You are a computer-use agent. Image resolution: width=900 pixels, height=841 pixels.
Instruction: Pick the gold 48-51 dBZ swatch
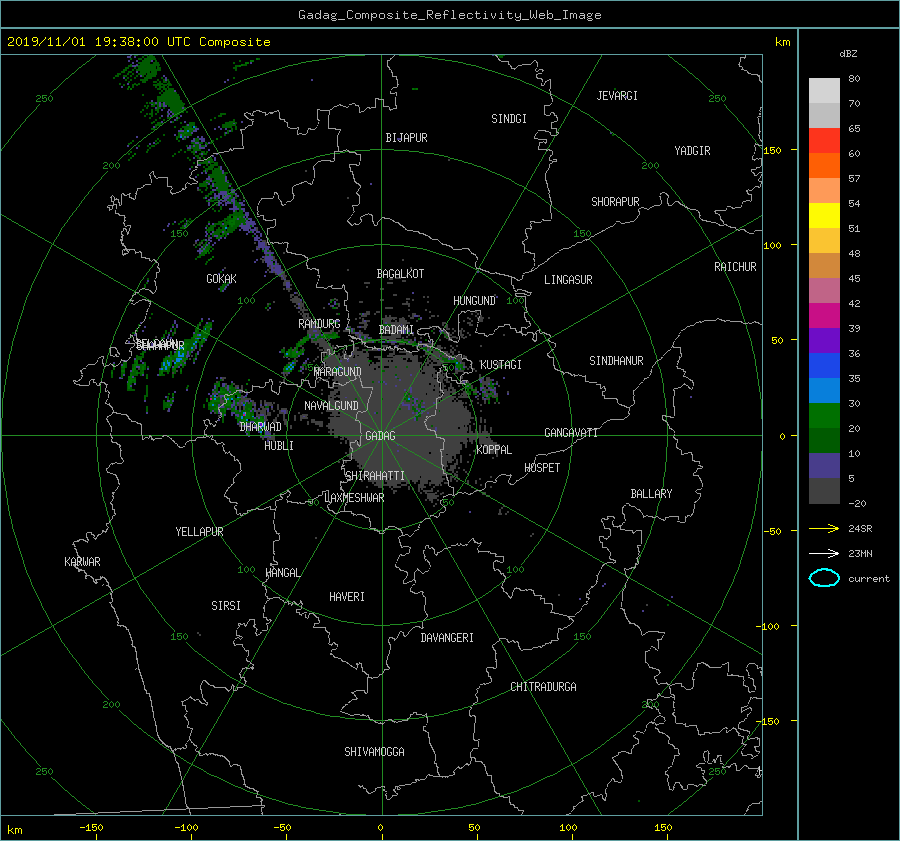[x=824, y=241]
